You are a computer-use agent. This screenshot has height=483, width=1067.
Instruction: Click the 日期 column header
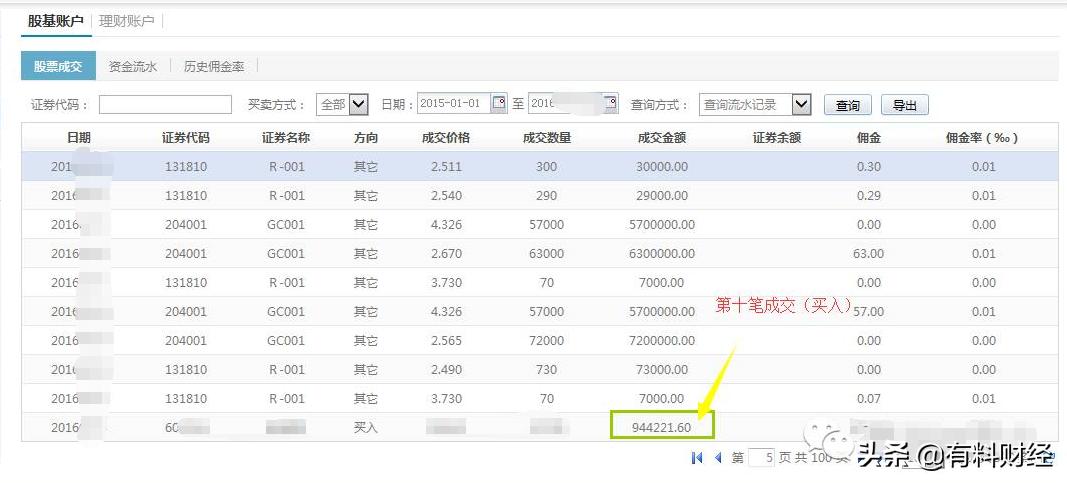click(79, 137)
